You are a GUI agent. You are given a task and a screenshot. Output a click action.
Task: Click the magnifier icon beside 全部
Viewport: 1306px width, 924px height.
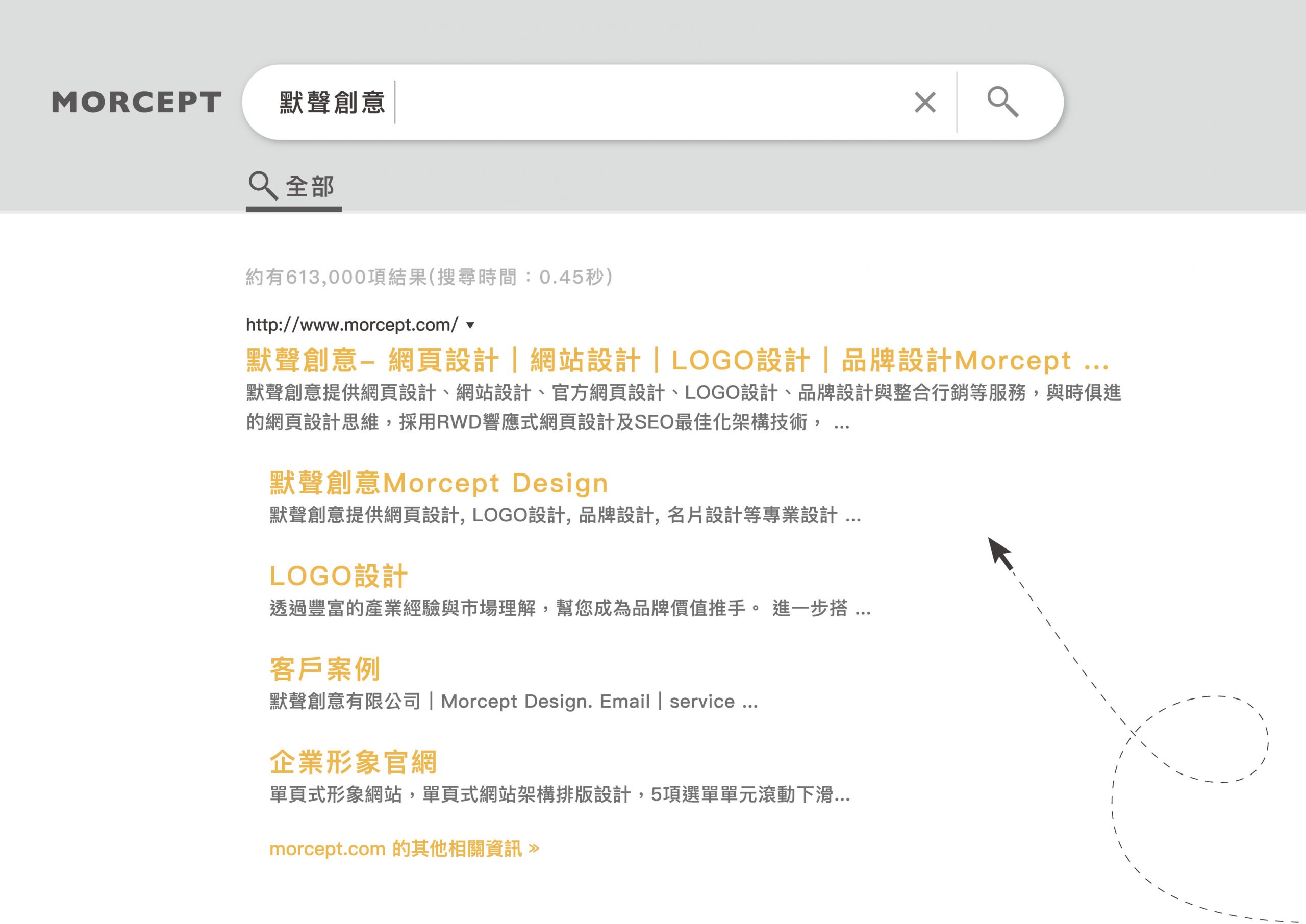coord(263,186)
